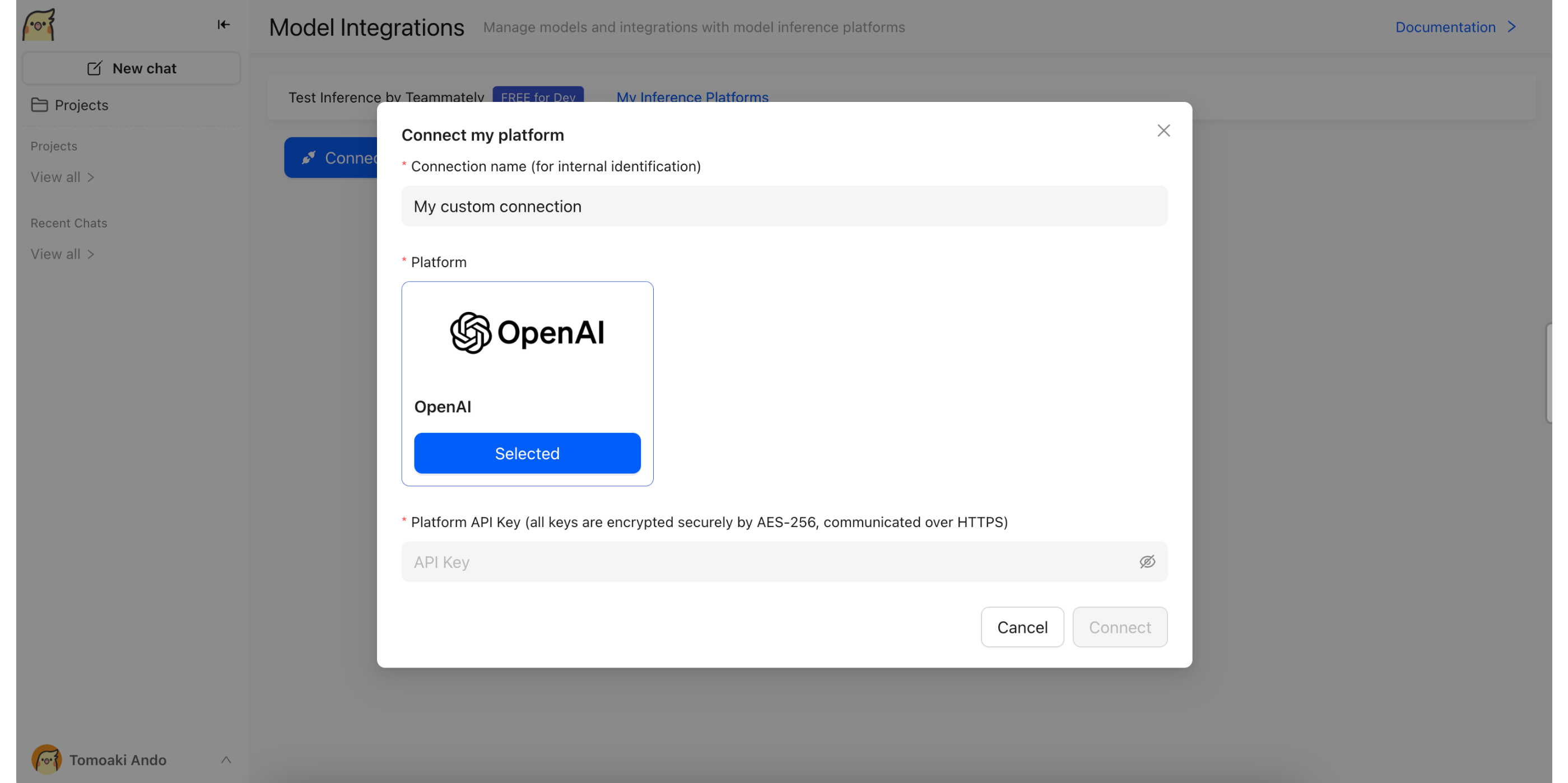Start a New chat

[x=132, y=68]
